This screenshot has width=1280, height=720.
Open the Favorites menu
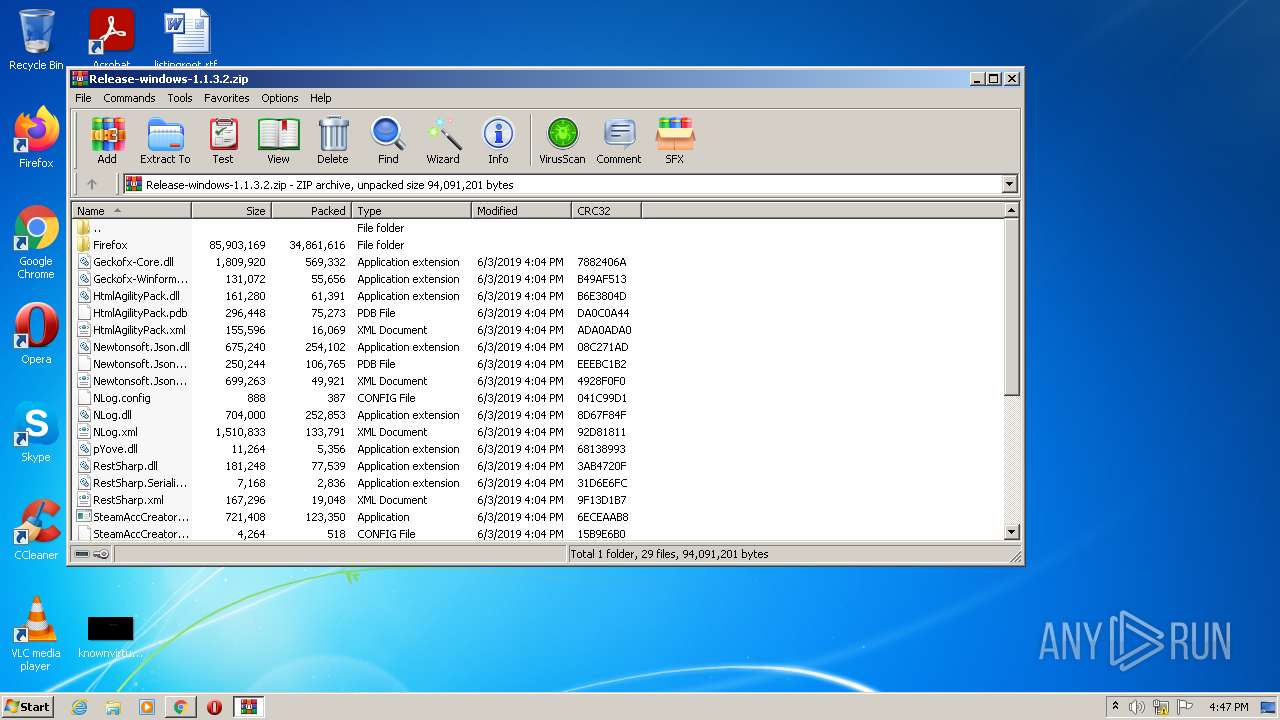click(x=227, y=98)
